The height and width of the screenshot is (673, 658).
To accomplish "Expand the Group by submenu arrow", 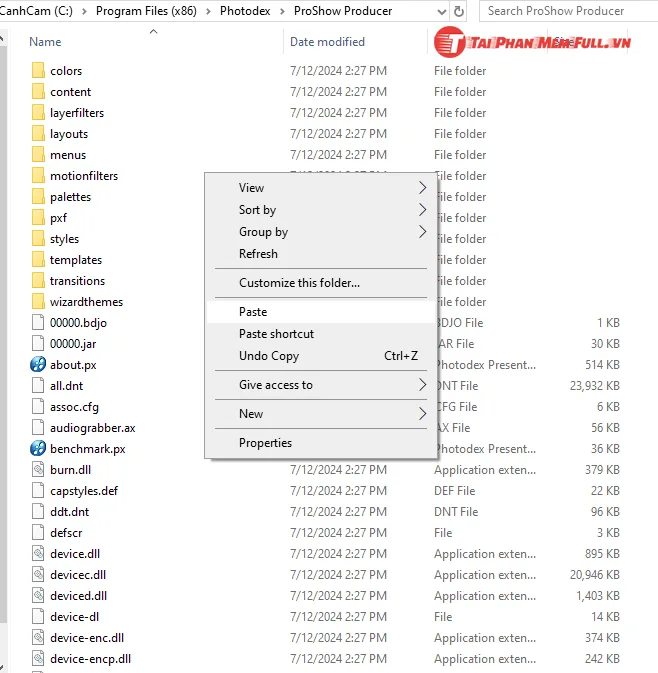I will pos(422,232).
